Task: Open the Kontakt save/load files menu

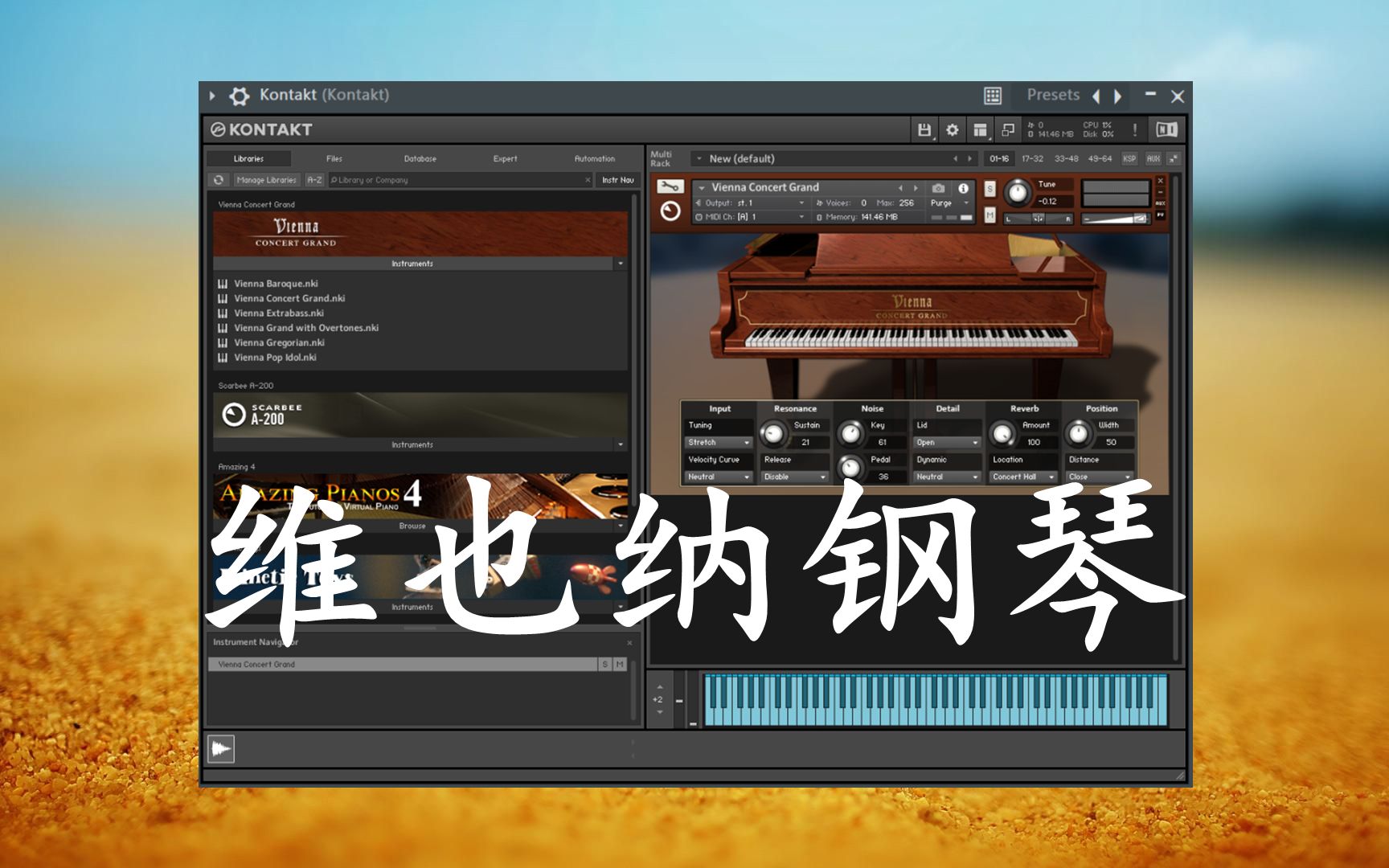Action: [924, 129]
